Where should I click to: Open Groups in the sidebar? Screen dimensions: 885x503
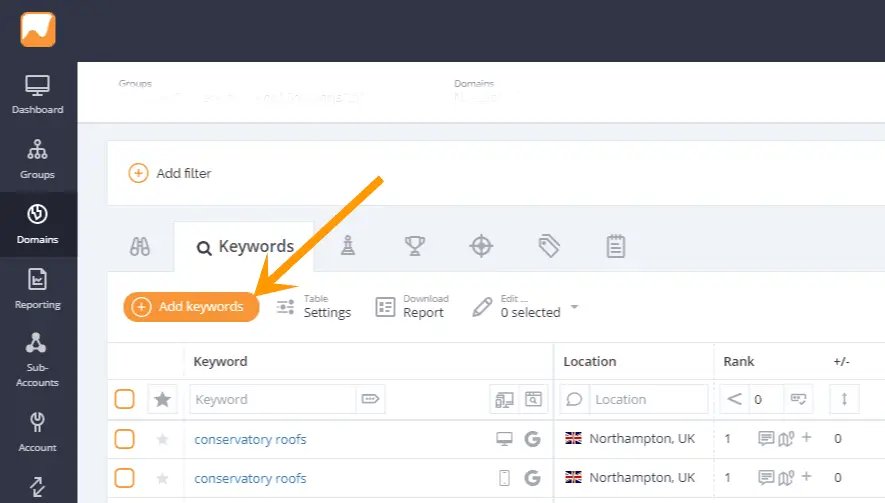(37, 159)
